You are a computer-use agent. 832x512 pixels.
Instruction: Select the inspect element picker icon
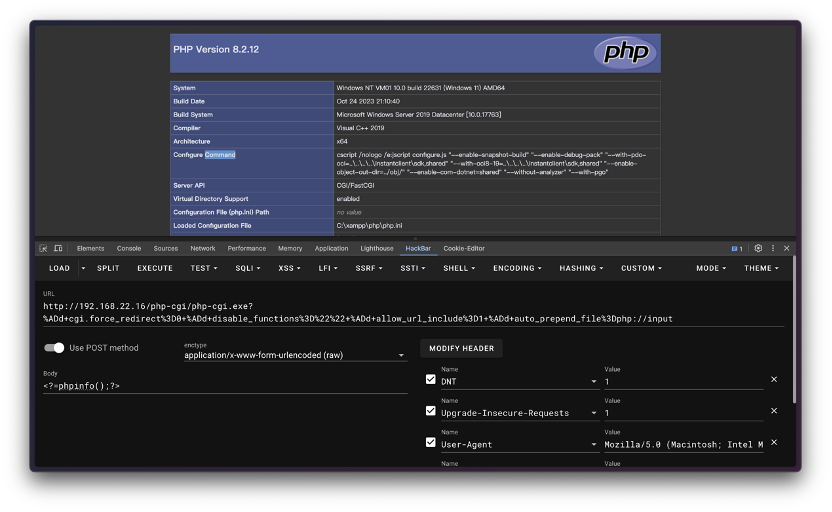[44, 248]
